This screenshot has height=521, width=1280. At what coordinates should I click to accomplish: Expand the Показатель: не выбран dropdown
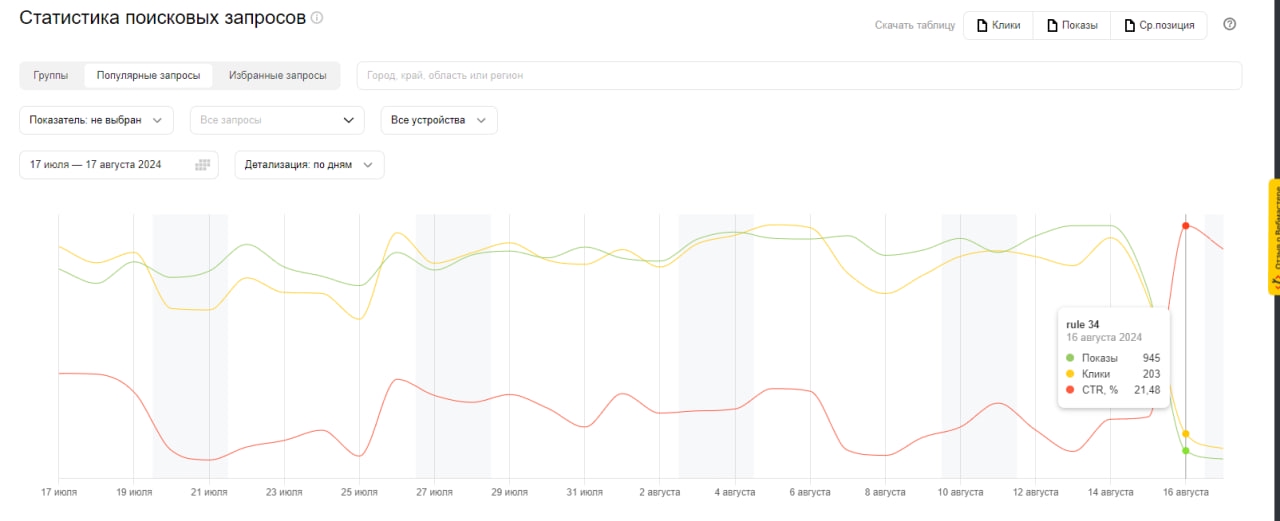click(96, 120)
